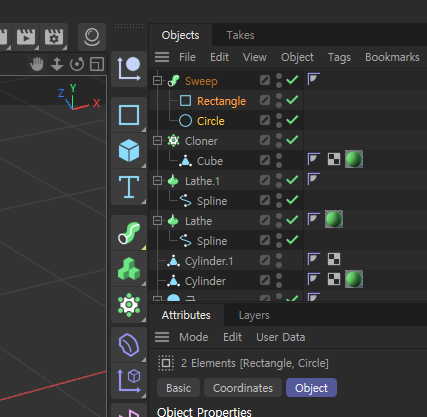Toggle the Lathe enable checkmark
Image resolution: width=427 pixels, height=417 pixels.
pos(292,220)
